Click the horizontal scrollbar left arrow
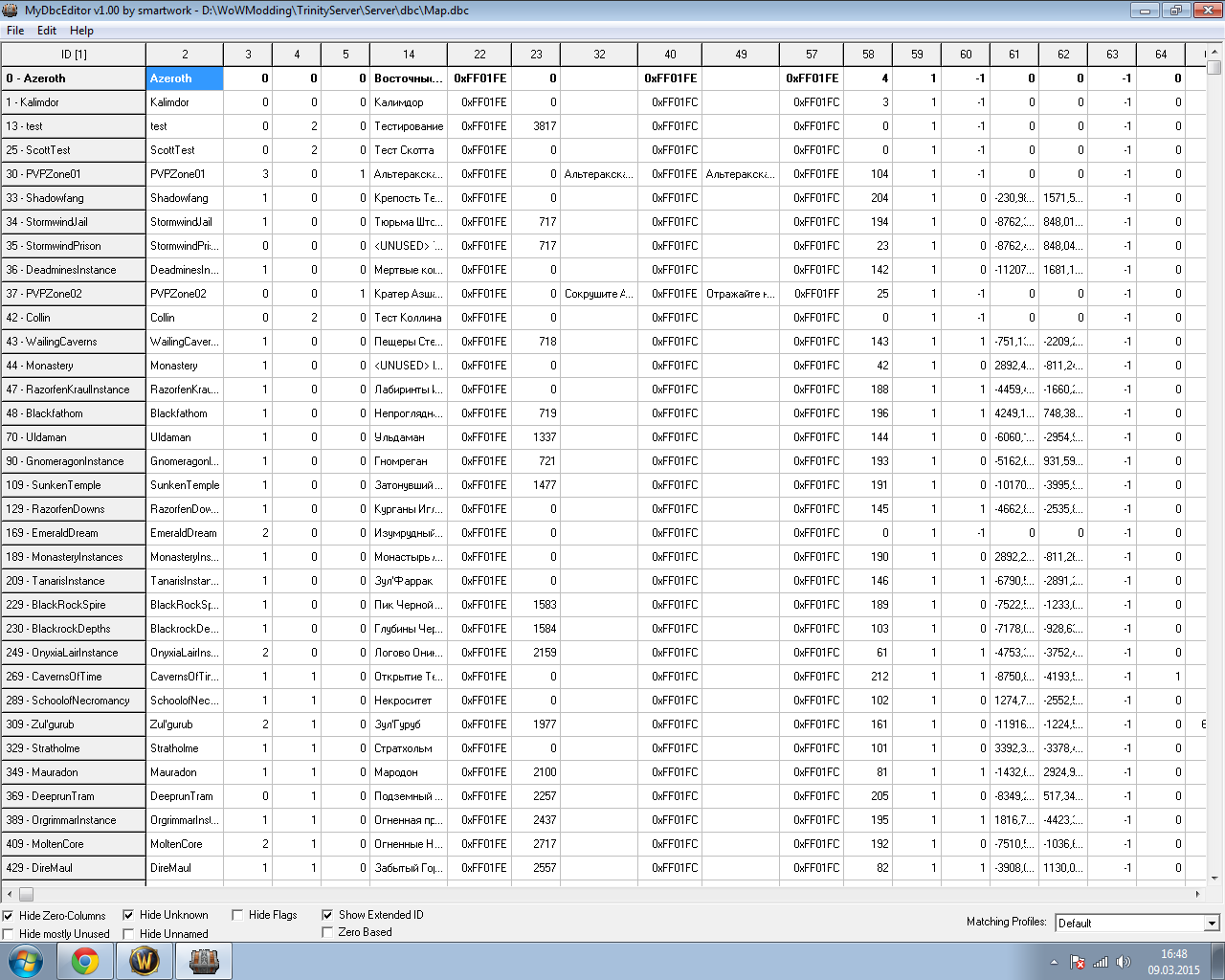This screenshot has width=1225, height=980. coord(10,894)
